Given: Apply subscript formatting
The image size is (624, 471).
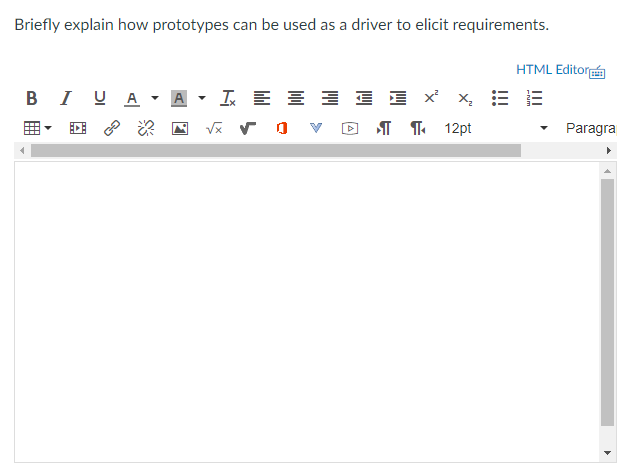Looking at the screenshot, I should pos(465,99).
